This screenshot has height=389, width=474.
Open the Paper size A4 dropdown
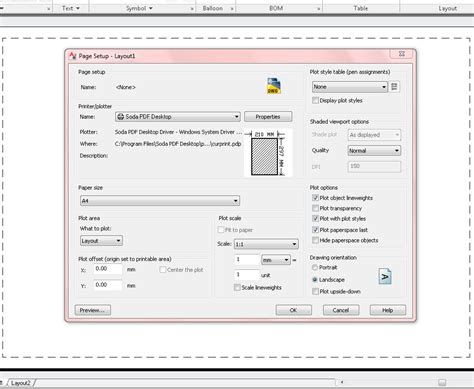pos(160,201)
